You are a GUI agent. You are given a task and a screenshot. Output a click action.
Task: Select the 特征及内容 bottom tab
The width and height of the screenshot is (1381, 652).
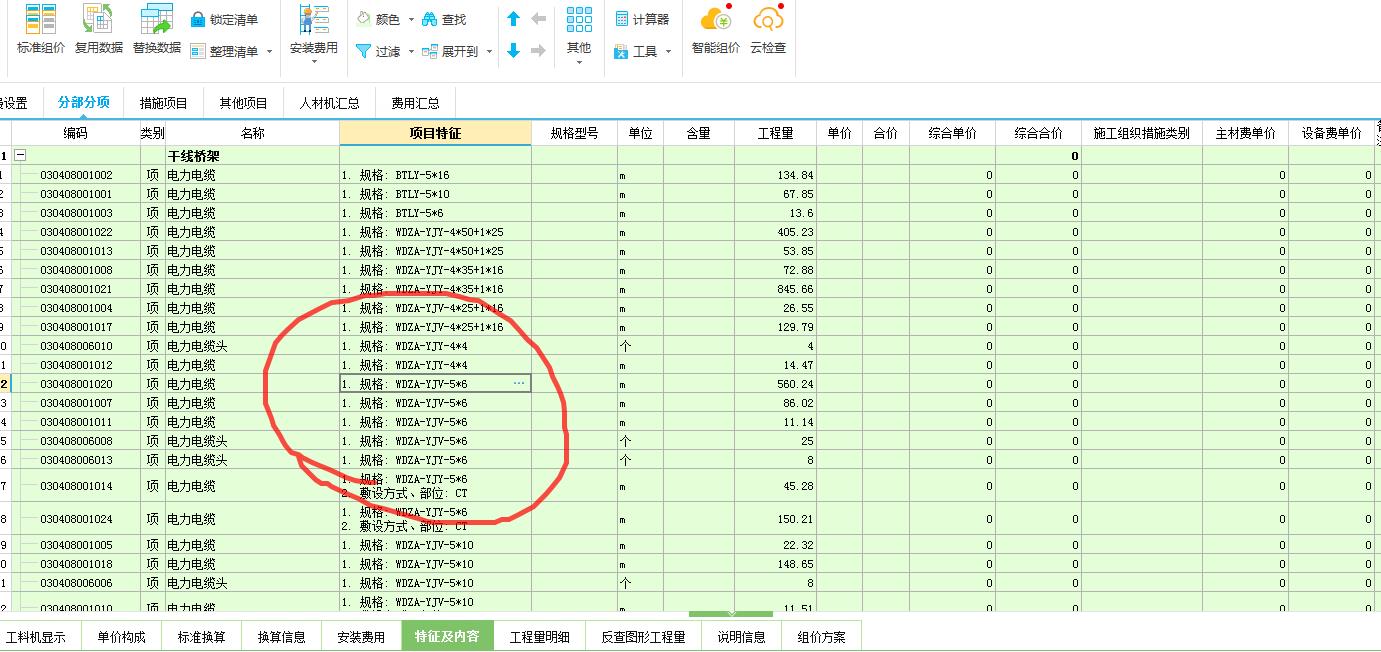447,637
